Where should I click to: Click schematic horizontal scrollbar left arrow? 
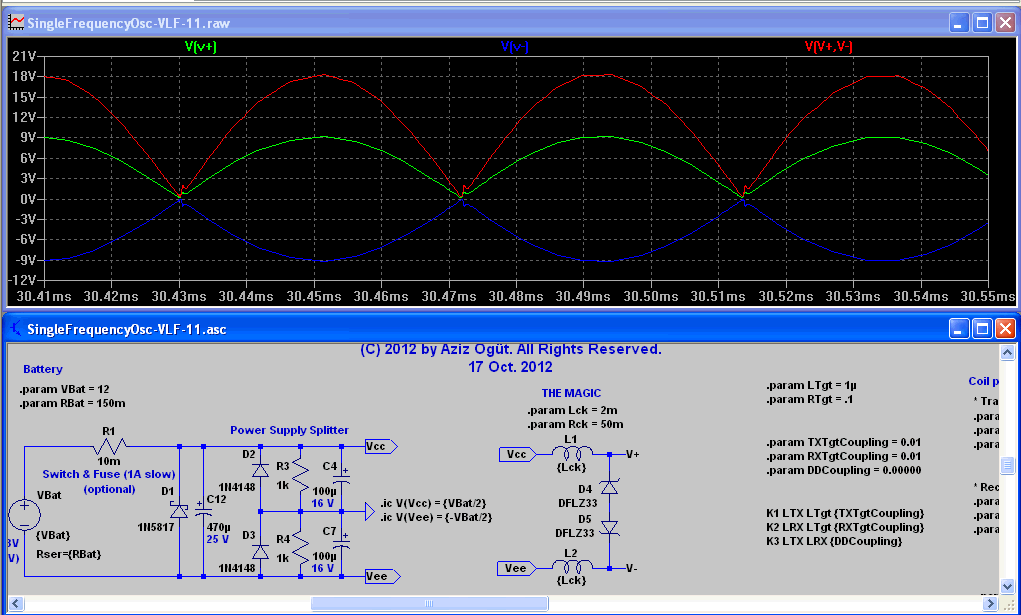[17, 603]
